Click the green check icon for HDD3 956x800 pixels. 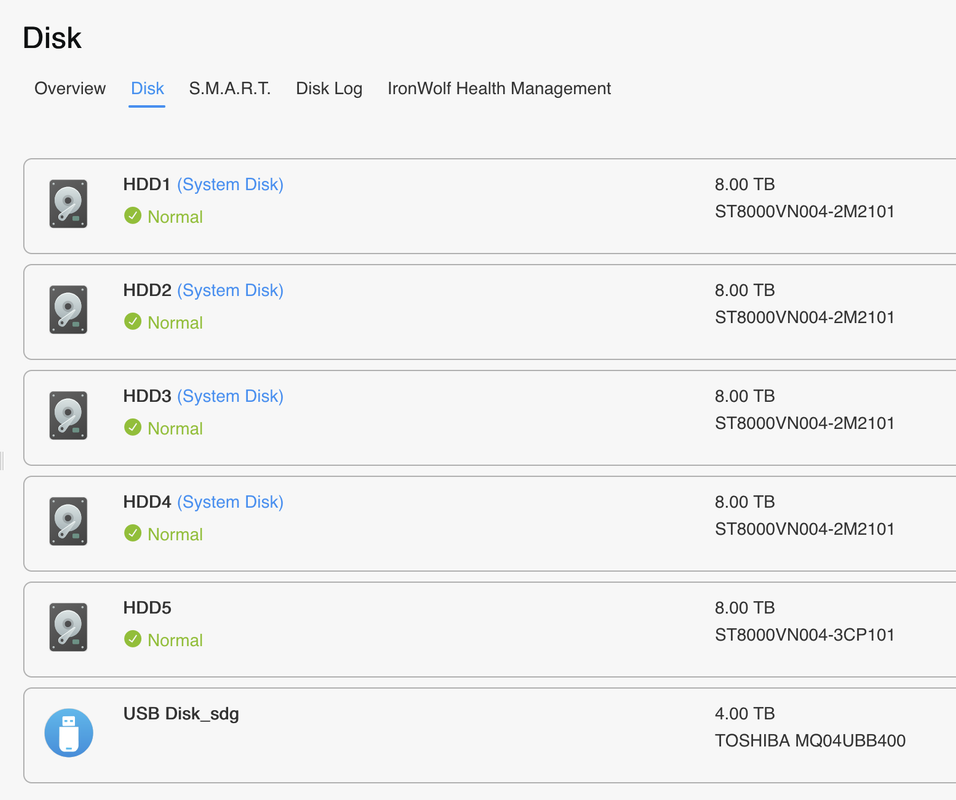pyautogui.click(x=133, y=427)
